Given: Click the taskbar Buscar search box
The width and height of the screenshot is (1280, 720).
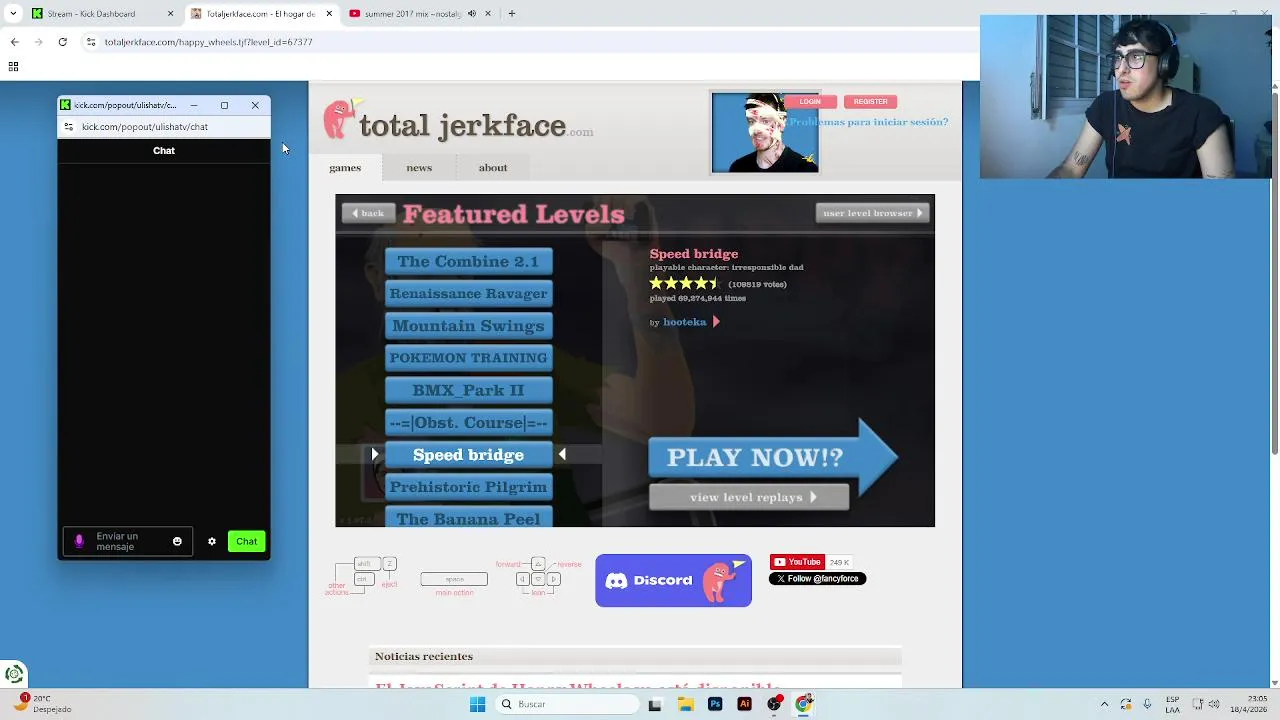Looking at the screenshot, I should tap(567, 704).
